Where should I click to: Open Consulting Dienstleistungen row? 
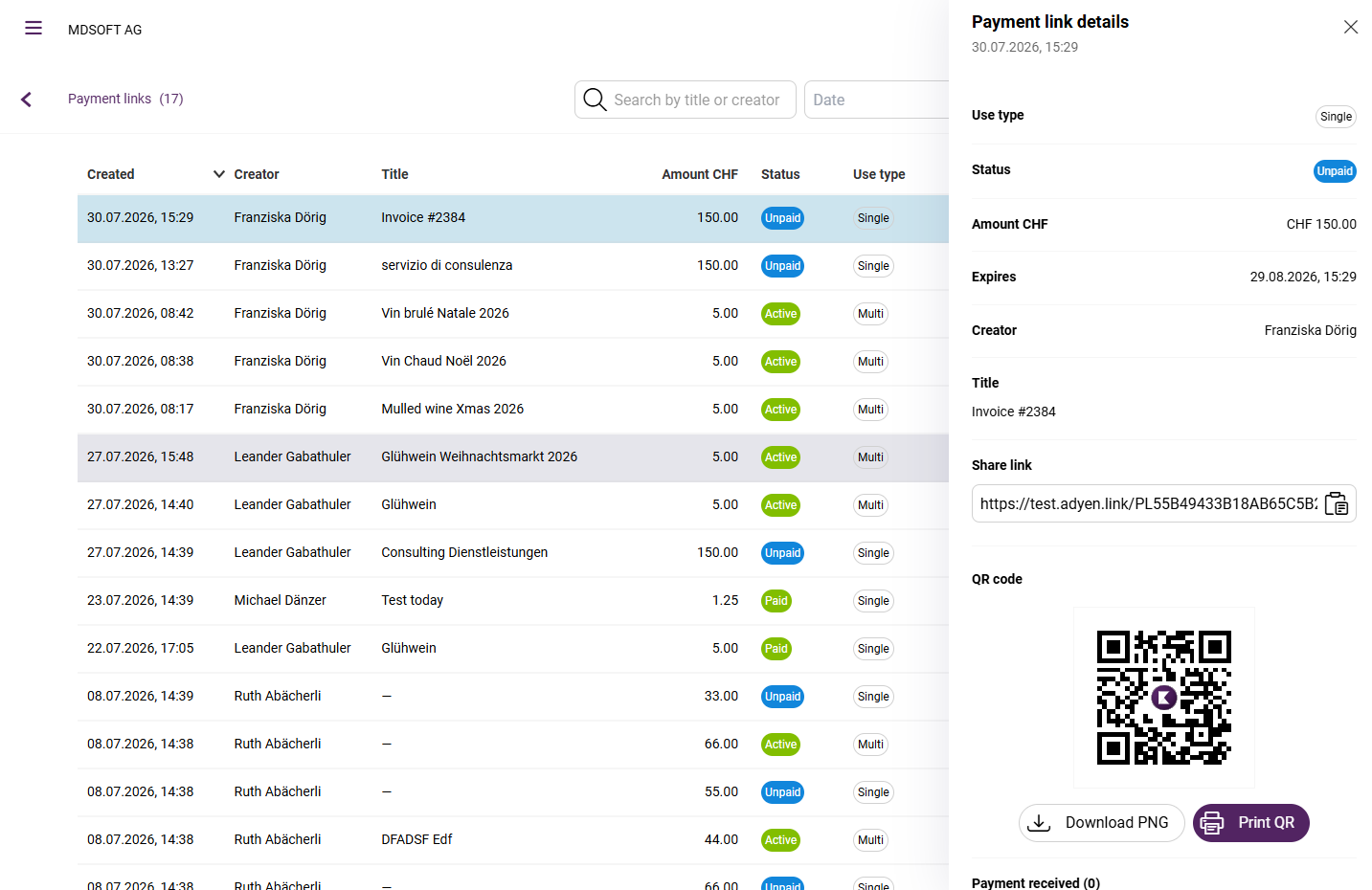coord(513,553)
